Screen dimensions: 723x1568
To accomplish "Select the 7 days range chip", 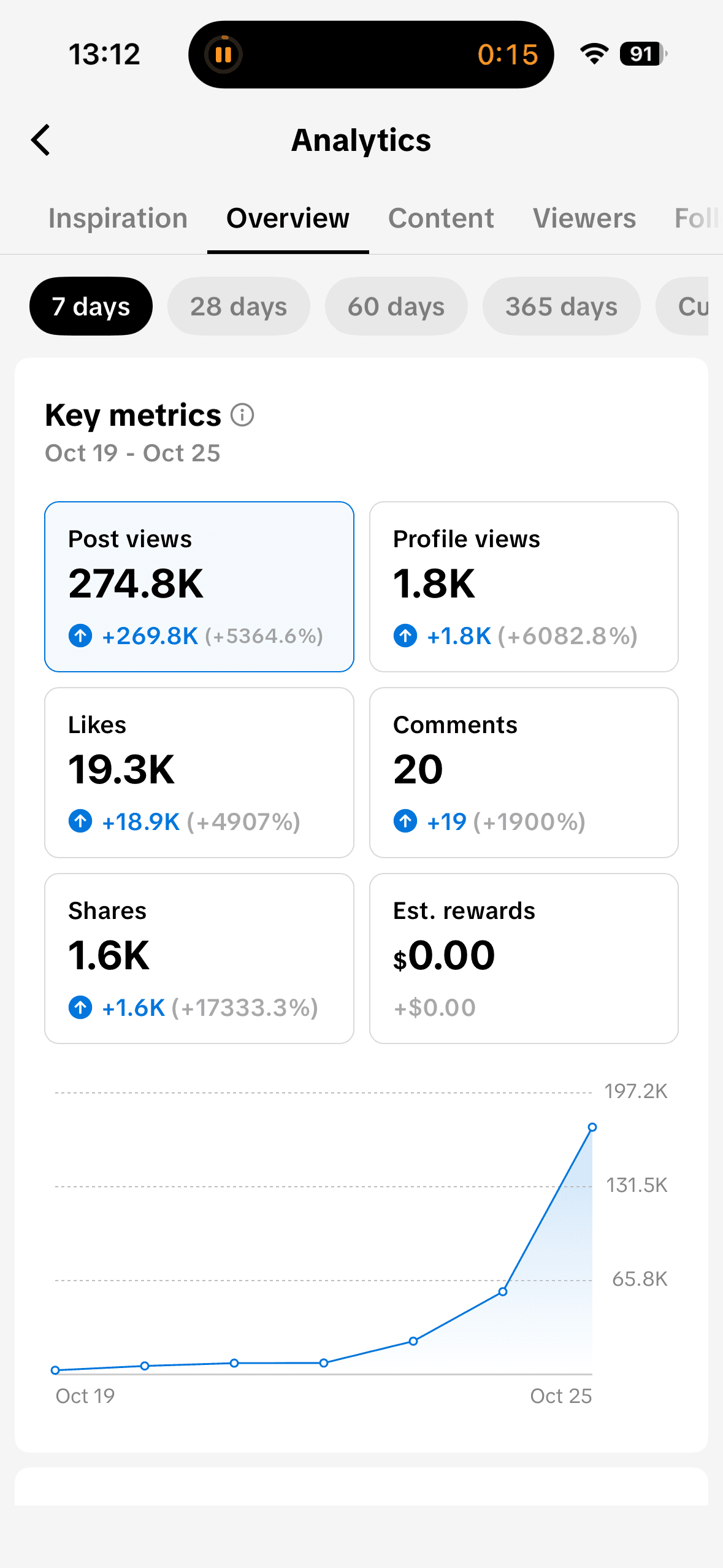I will (x=91, y=306).
